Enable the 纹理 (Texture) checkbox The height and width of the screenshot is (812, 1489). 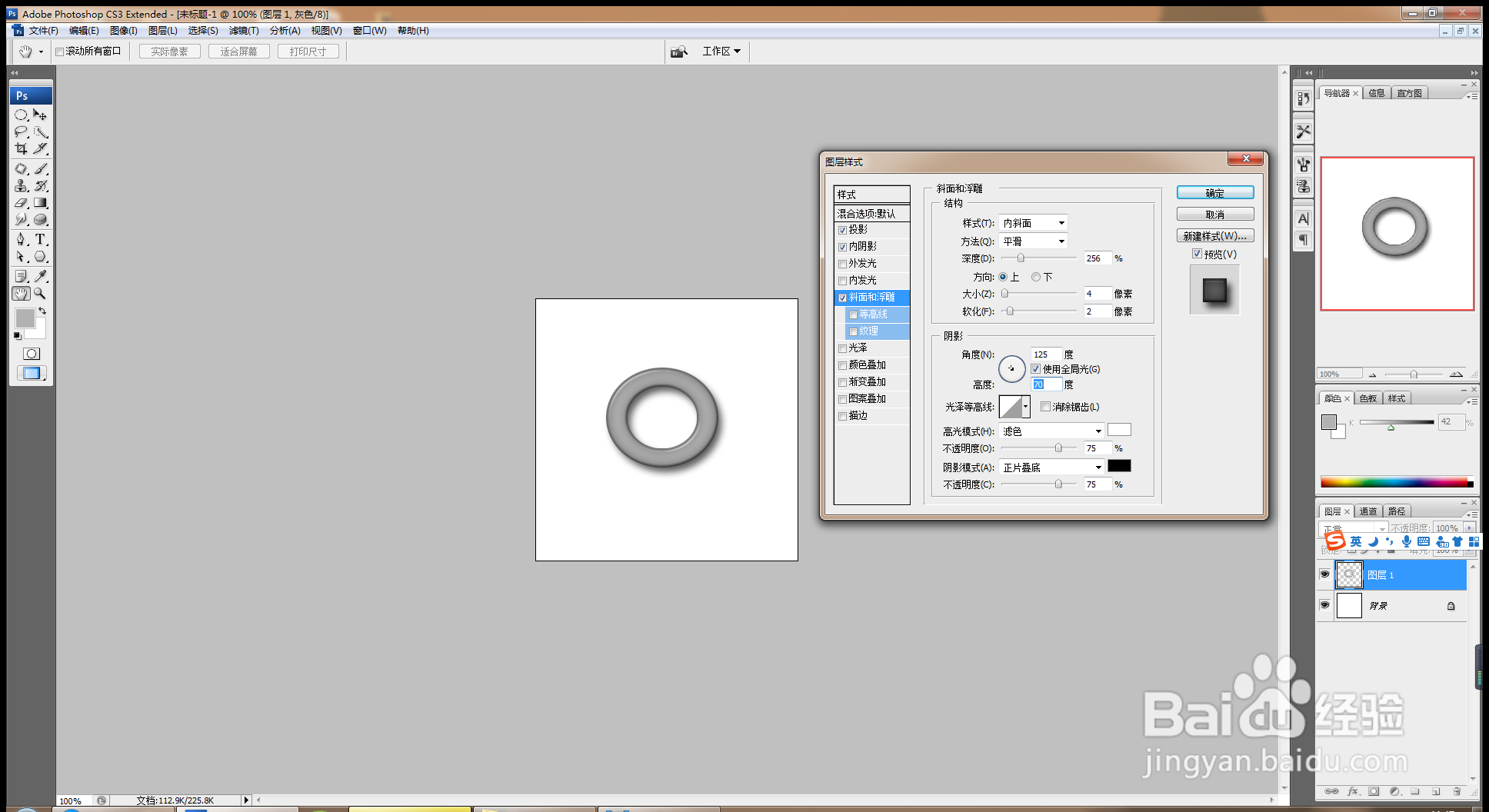pyautogui.click(x=853, y=331)
